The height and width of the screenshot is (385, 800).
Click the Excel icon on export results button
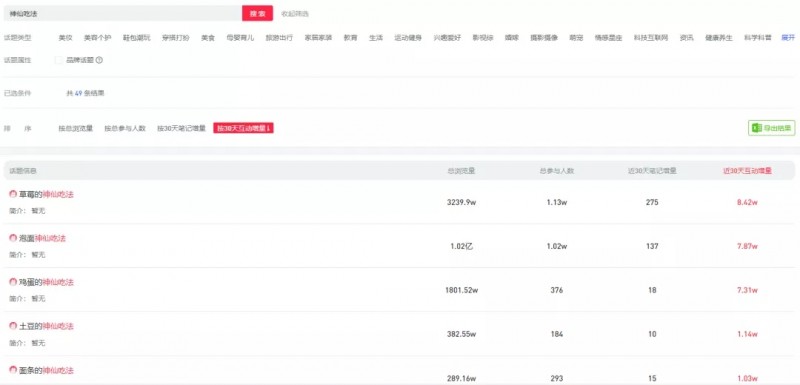coord(757,128)
